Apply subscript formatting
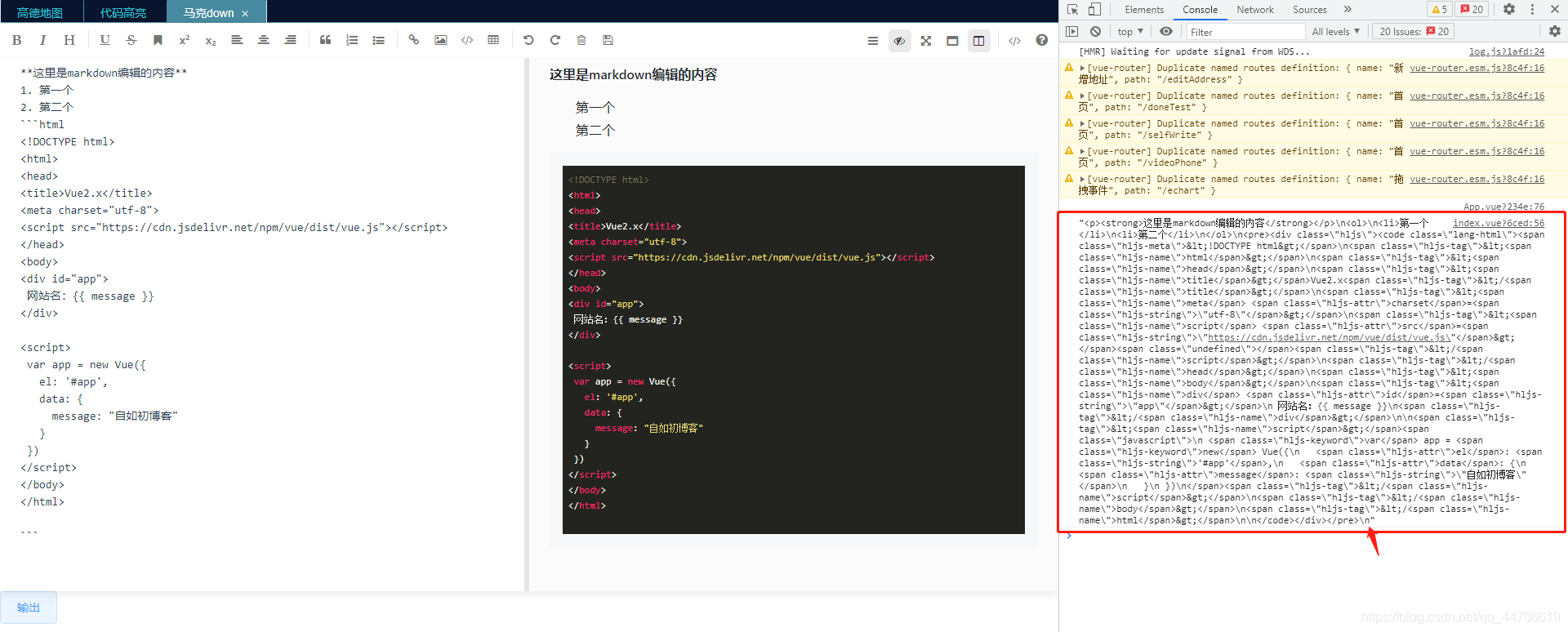The image size is (1568, 632). pyautogui.click(x=211, y=40)
